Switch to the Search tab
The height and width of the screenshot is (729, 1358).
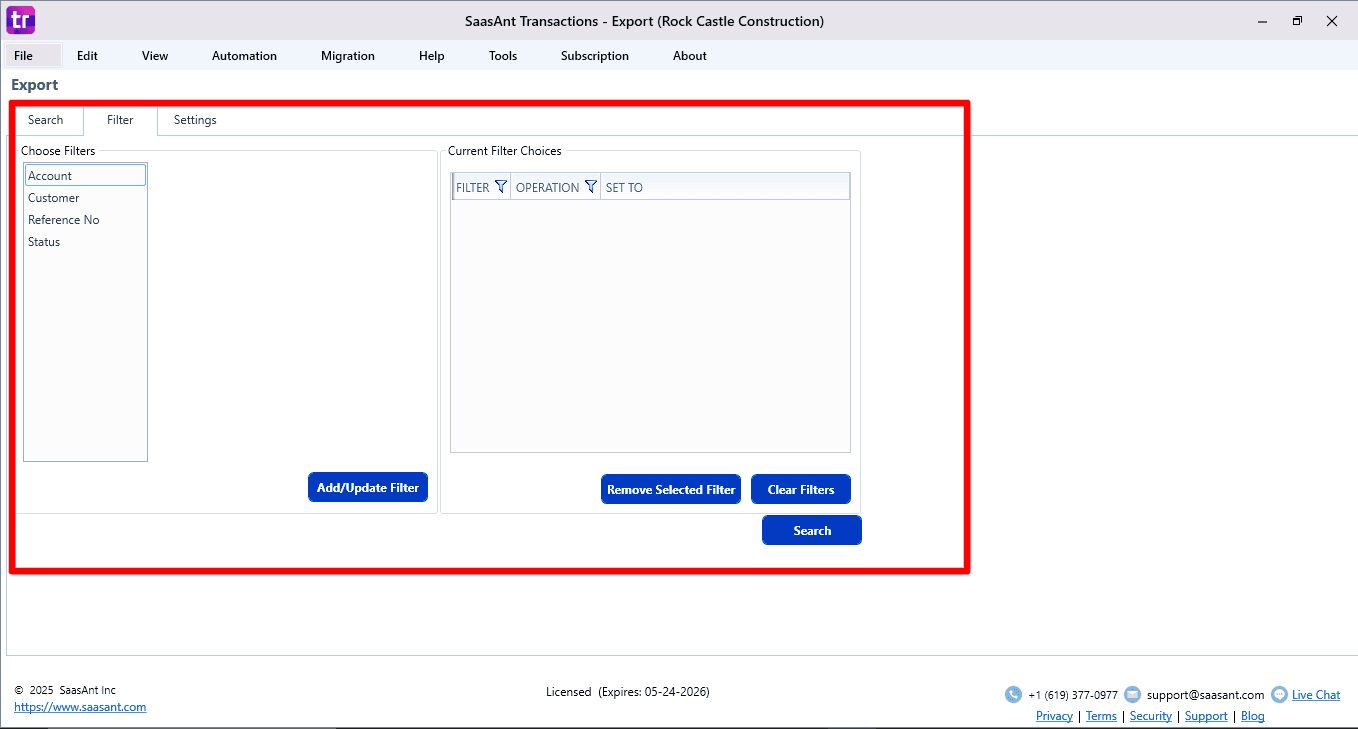click(46, 119)
